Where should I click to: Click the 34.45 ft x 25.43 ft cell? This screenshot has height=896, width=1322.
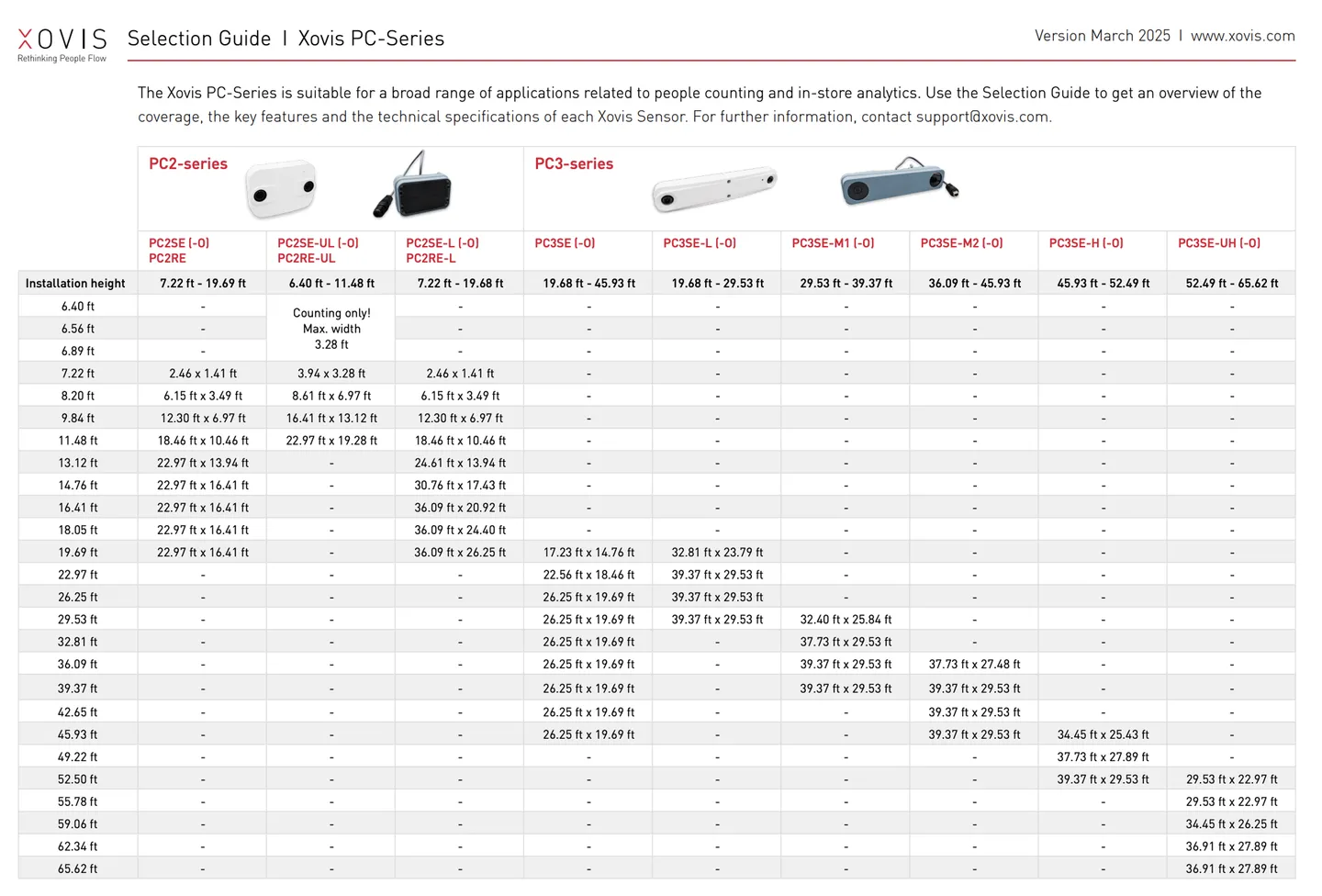click(x=1103, y=734)
